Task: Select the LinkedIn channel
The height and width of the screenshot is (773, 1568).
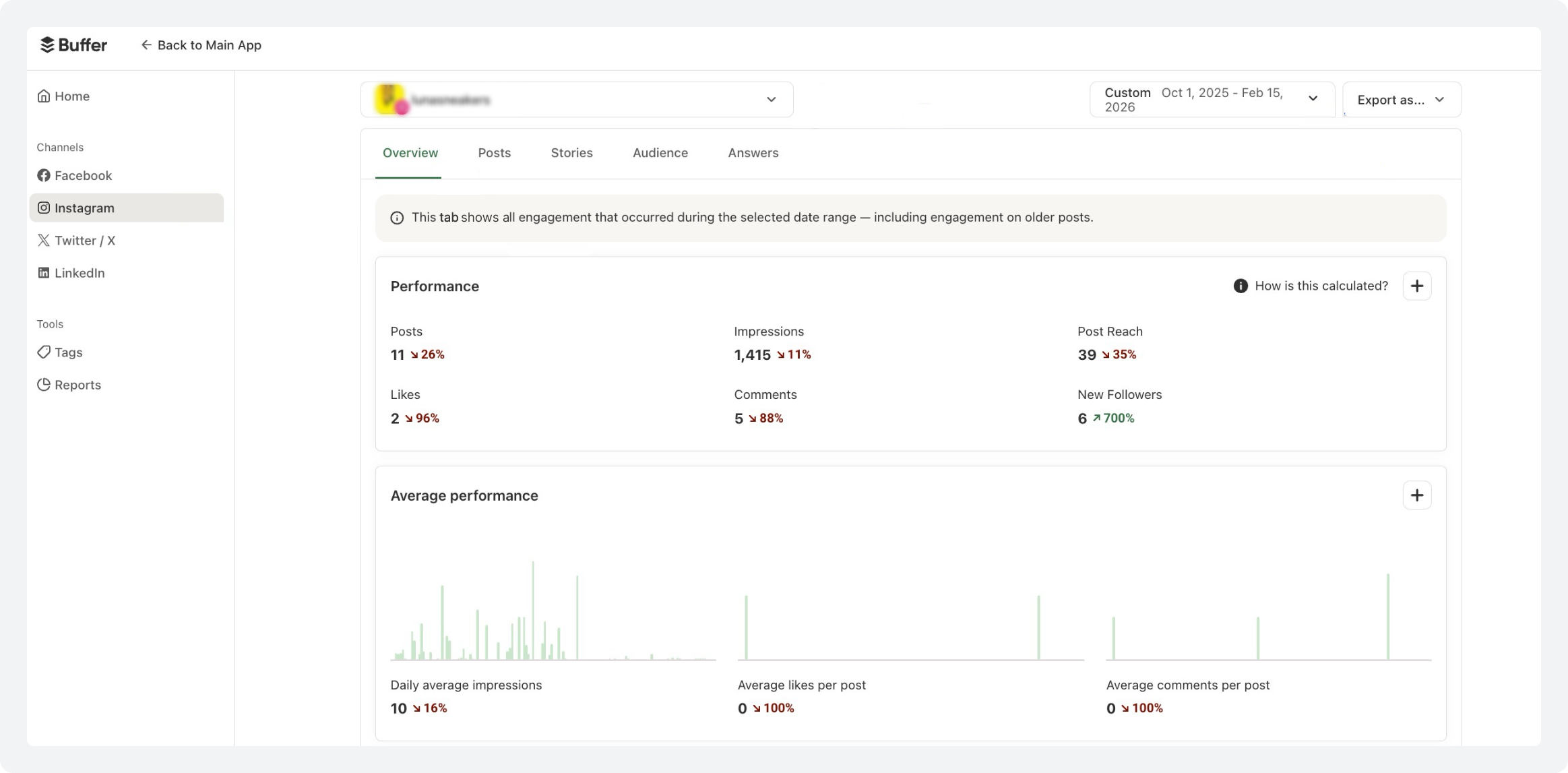Action: click(126, 273)
